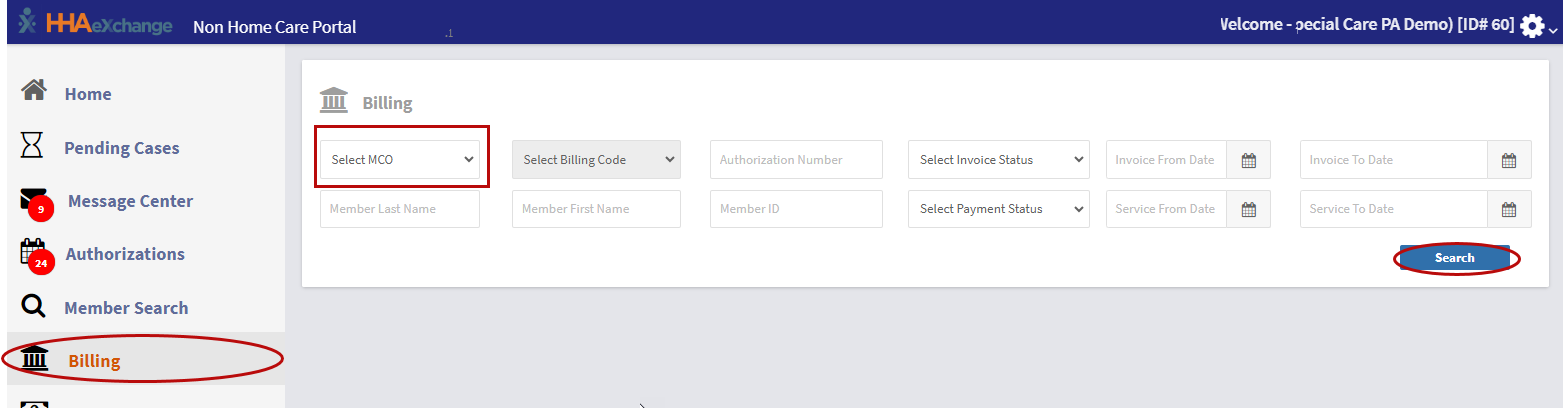
Task: Click the Billing bank icon in sidebar
Action: 34,359
